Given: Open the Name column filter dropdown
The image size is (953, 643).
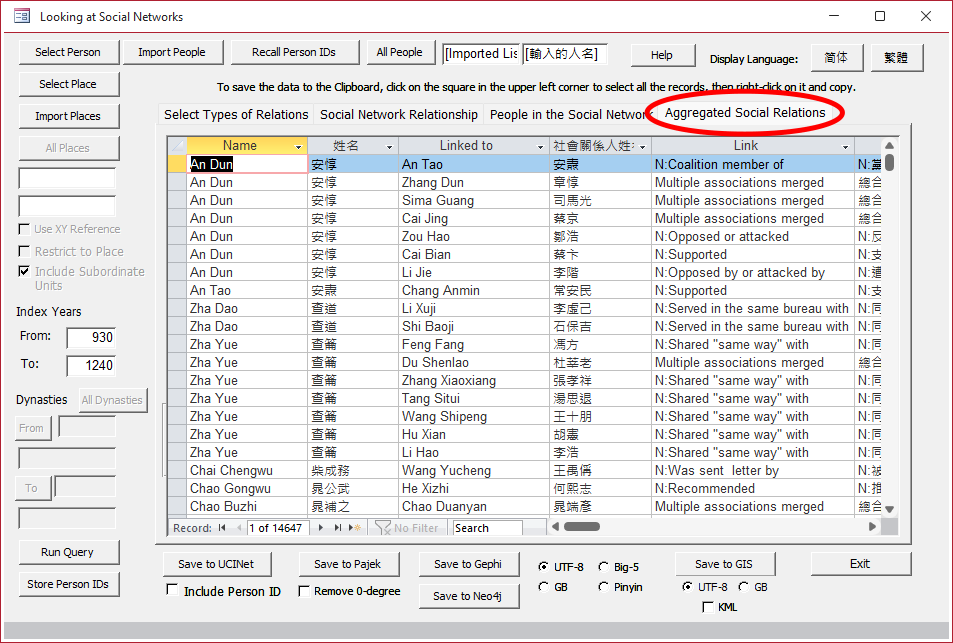Looking at the screenshot, I should (298, 147).
